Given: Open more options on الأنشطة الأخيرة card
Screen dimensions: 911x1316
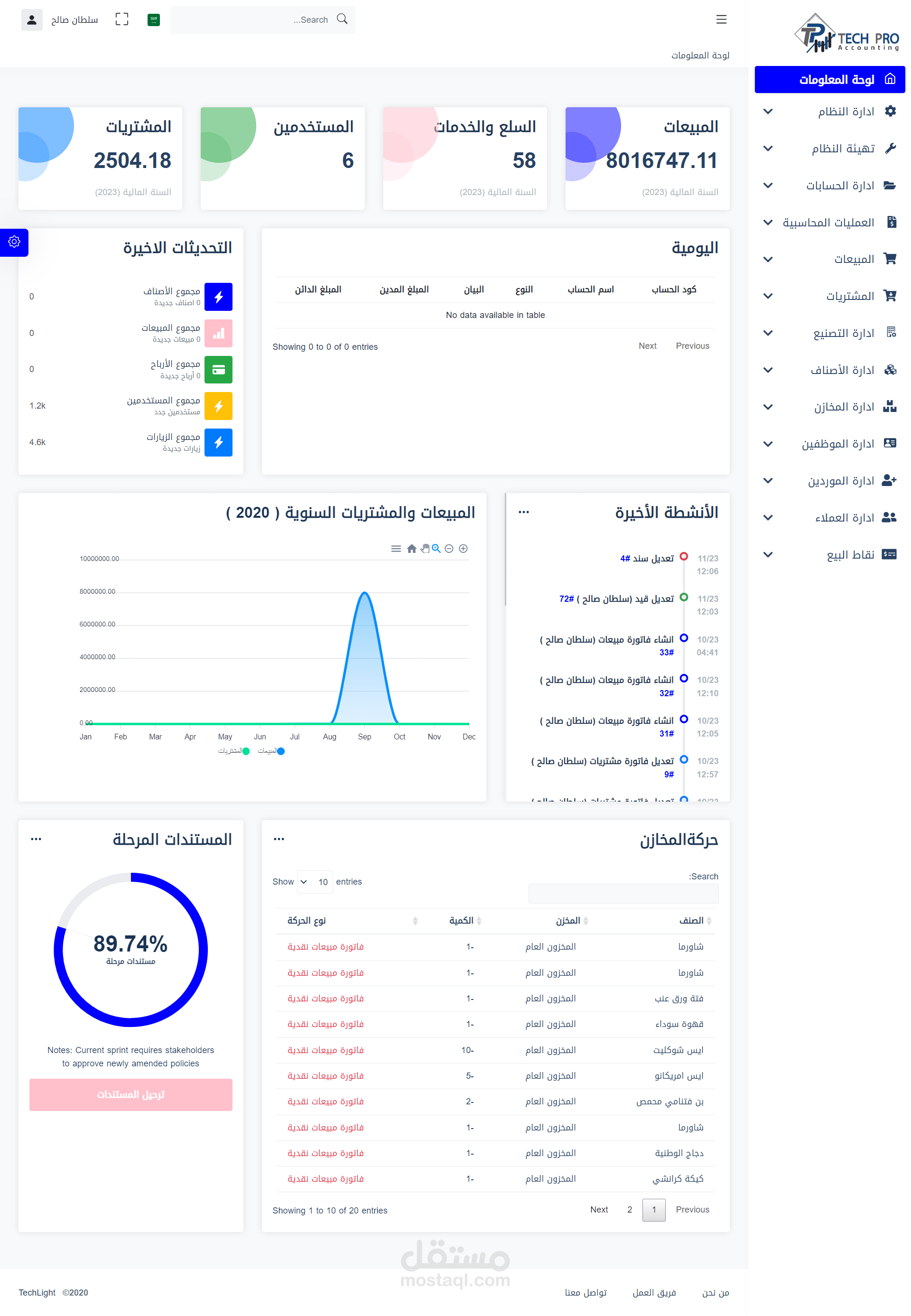Looking at the screenshot, I should 524,512.
